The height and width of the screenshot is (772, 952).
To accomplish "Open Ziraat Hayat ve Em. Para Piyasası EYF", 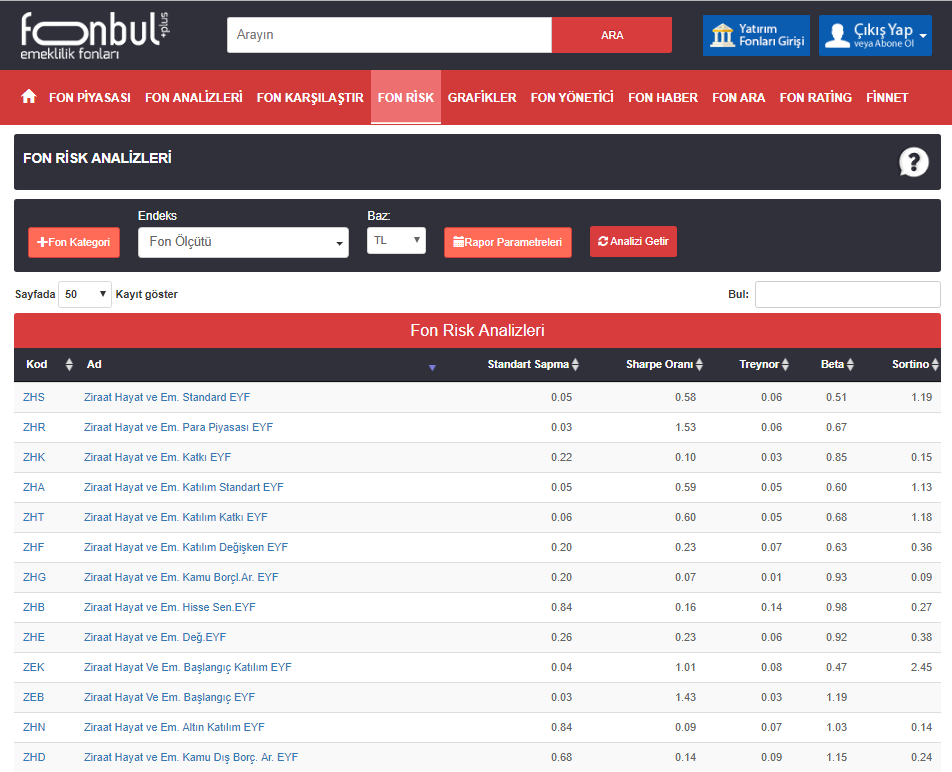I will coord(178,427).
